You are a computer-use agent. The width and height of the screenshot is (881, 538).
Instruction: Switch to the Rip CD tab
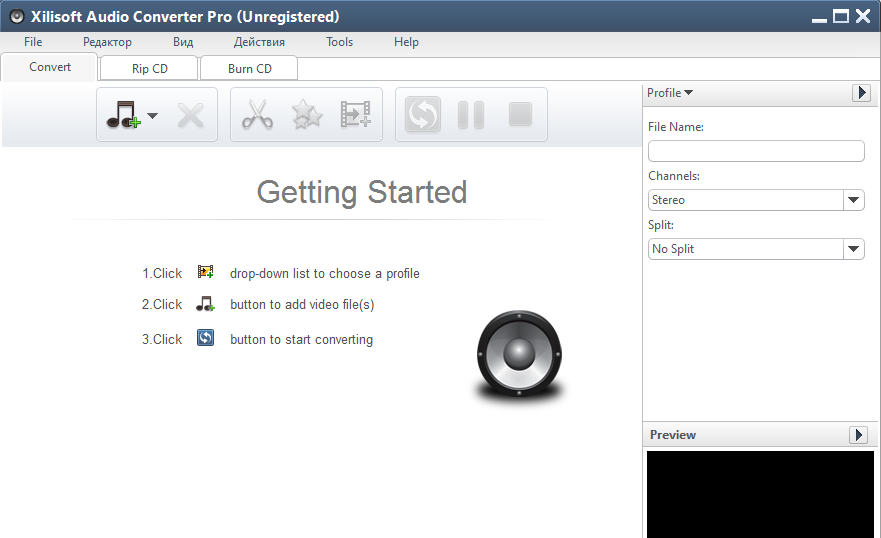[x=149, y=69]
